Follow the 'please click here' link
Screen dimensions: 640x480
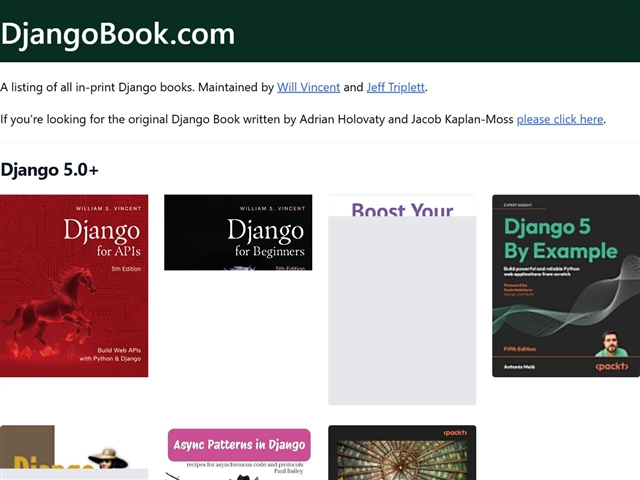click(560, 119)
